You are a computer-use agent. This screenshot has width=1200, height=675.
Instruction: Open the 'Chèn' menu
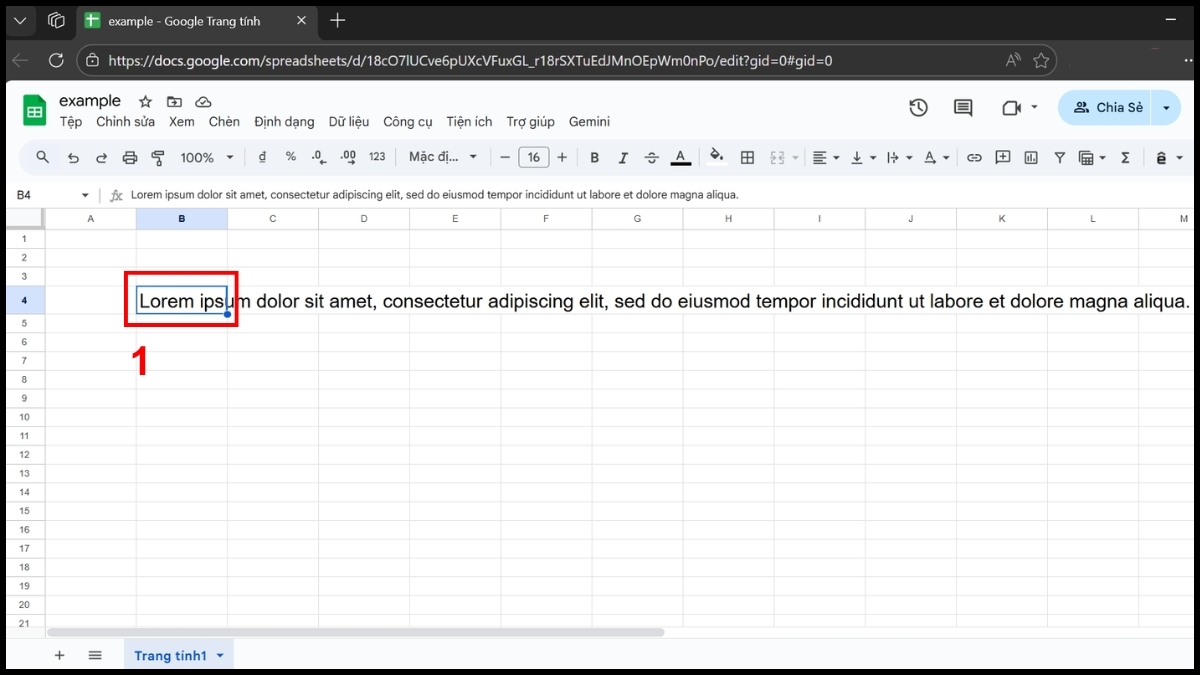(224, 121)
